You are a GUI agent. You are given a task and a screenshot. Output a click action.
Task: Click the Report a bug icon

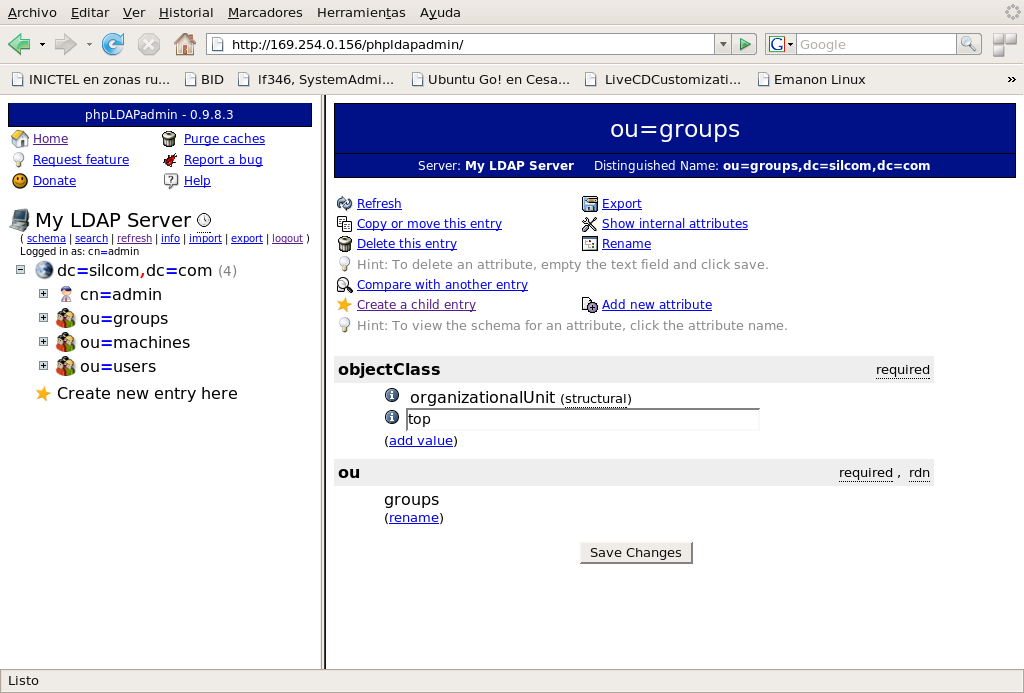[x=169, y=160]
